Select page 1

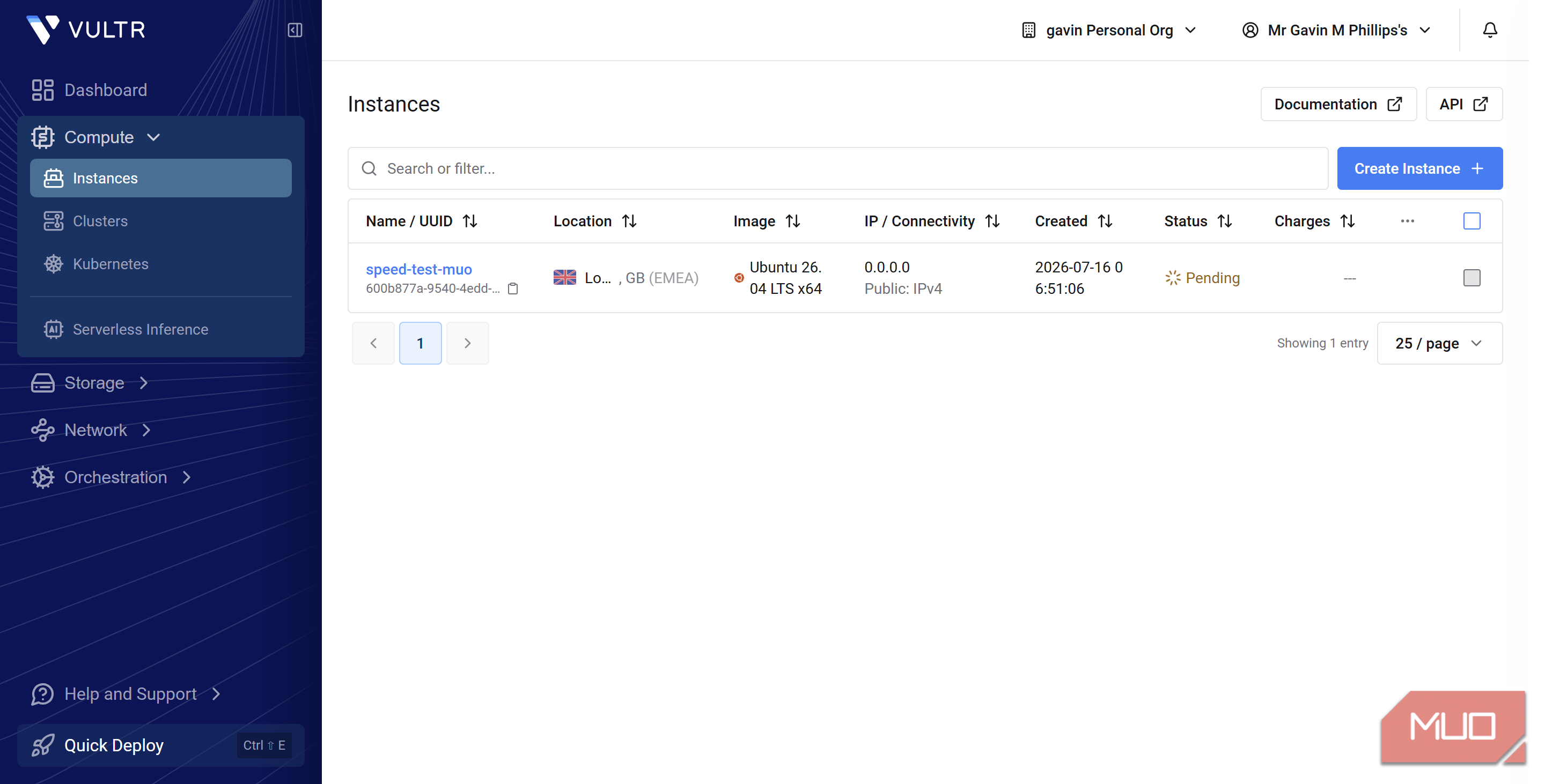421,343
